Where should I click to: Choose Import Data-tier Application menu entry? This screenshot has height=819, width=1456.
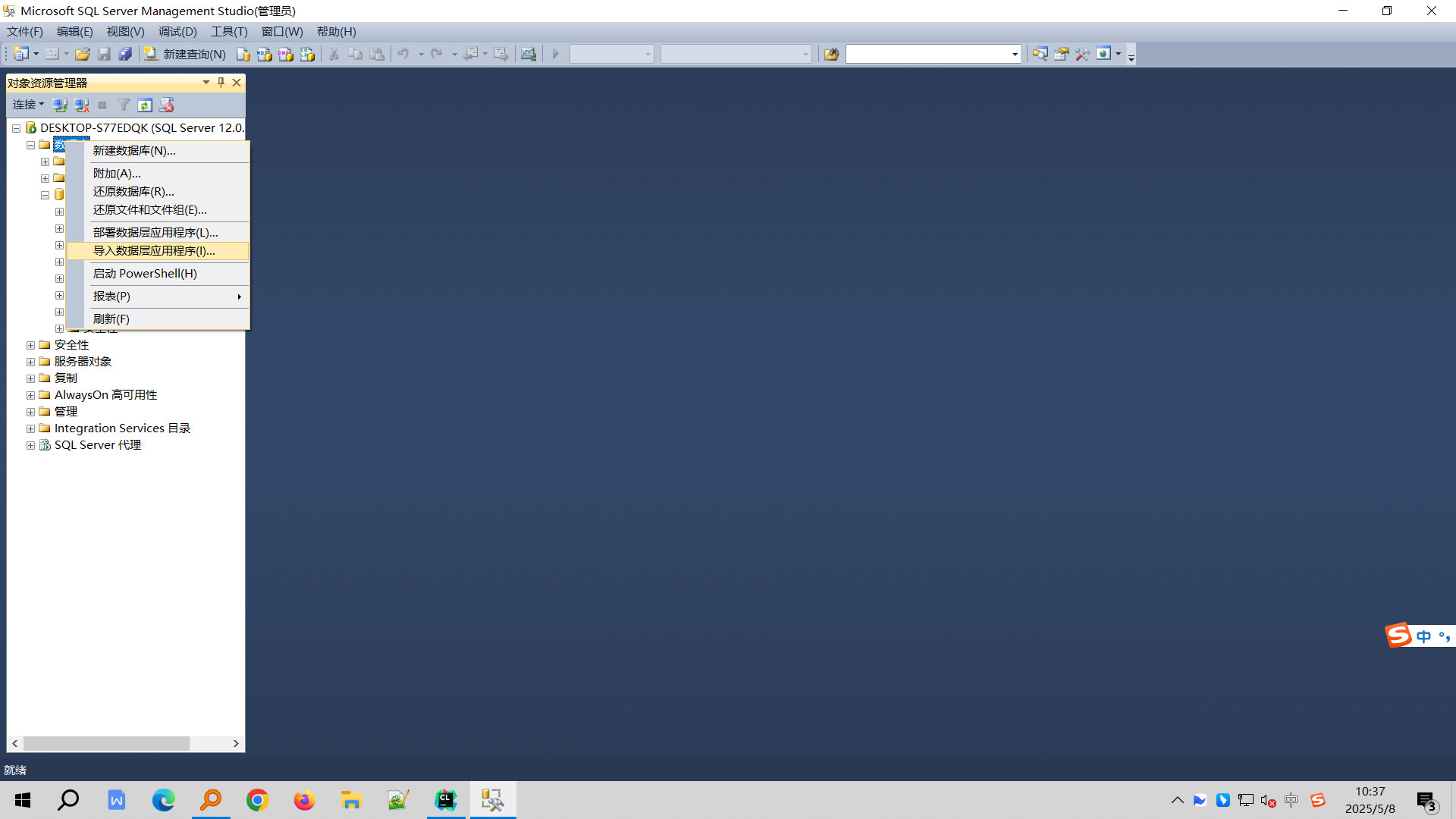[x=154, y=251]
